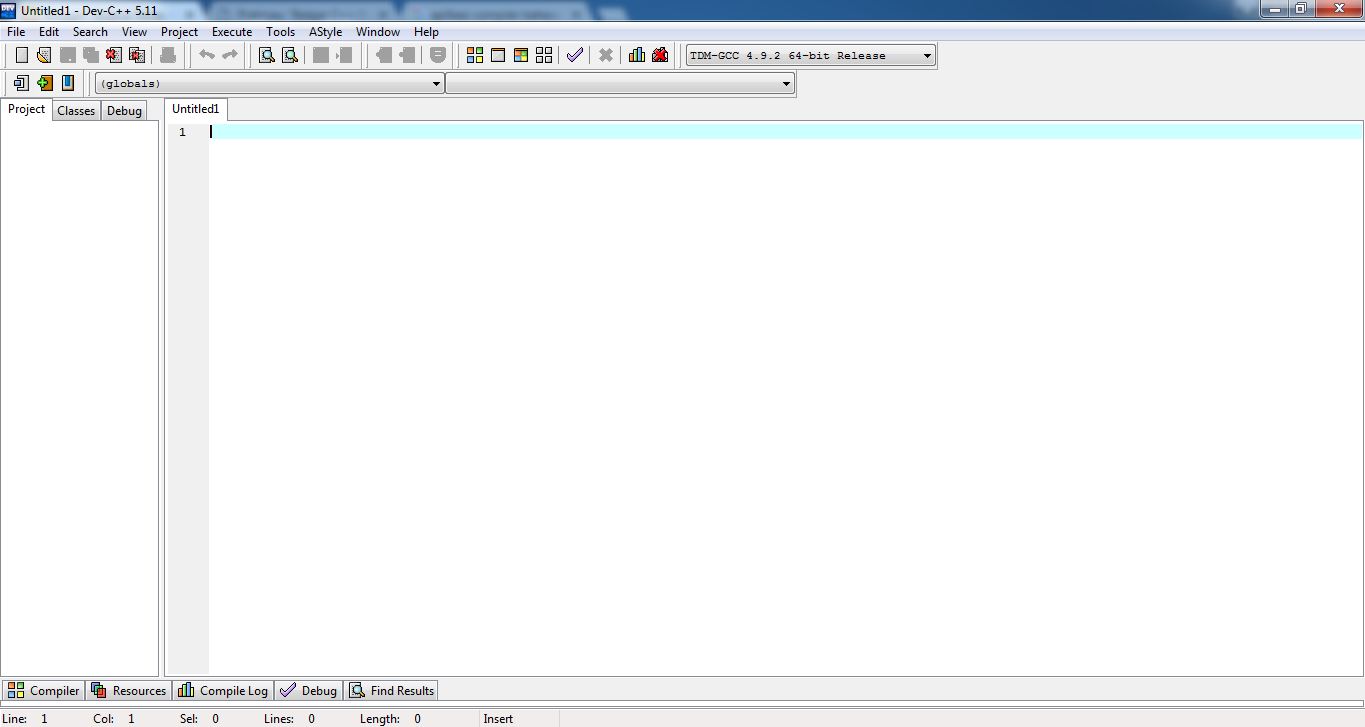Open the Debug tab in bottom panel
Image resolution: width=1365 pixels, height=727 pixels.
(309, 691)
